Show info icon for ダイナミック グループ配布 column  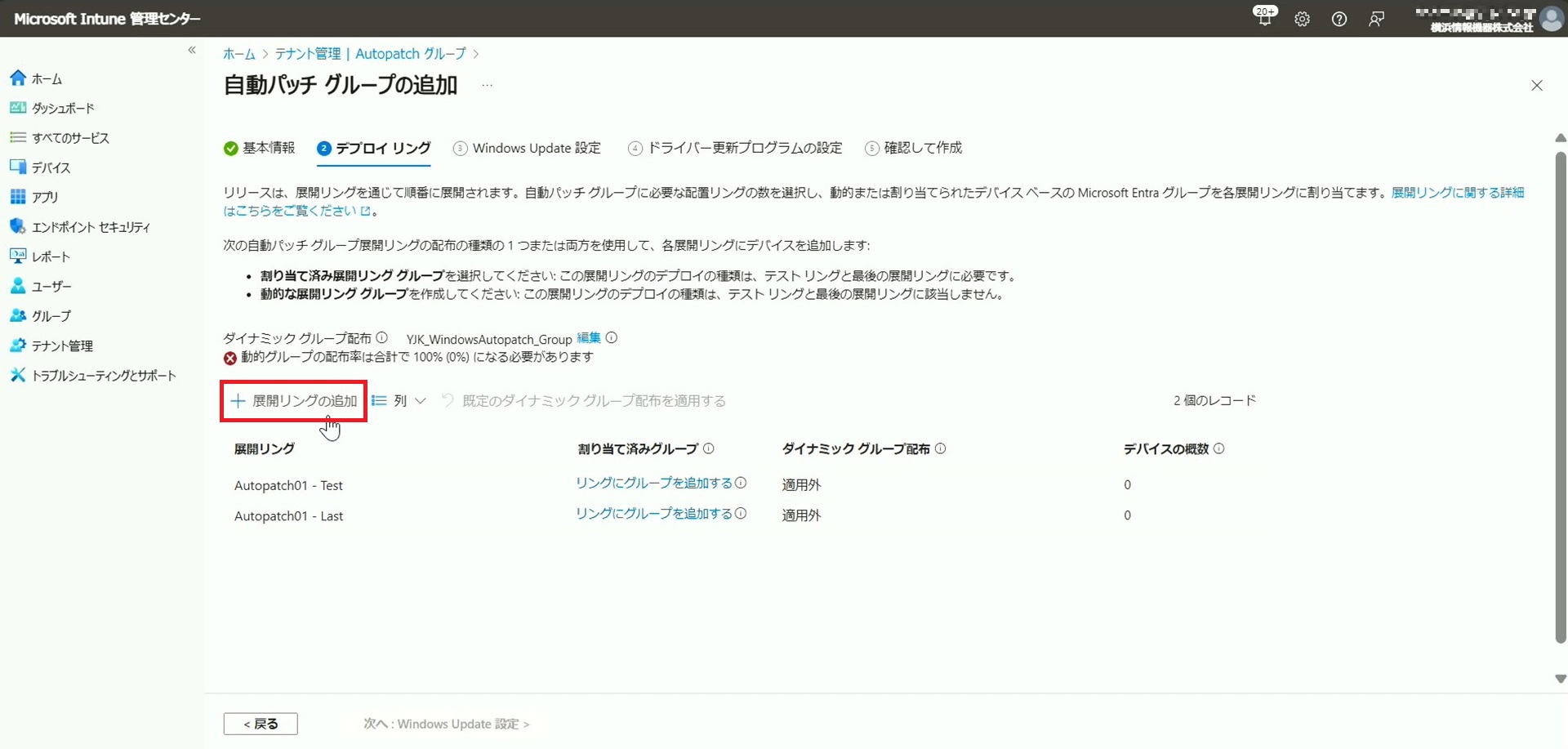point(940,448)
